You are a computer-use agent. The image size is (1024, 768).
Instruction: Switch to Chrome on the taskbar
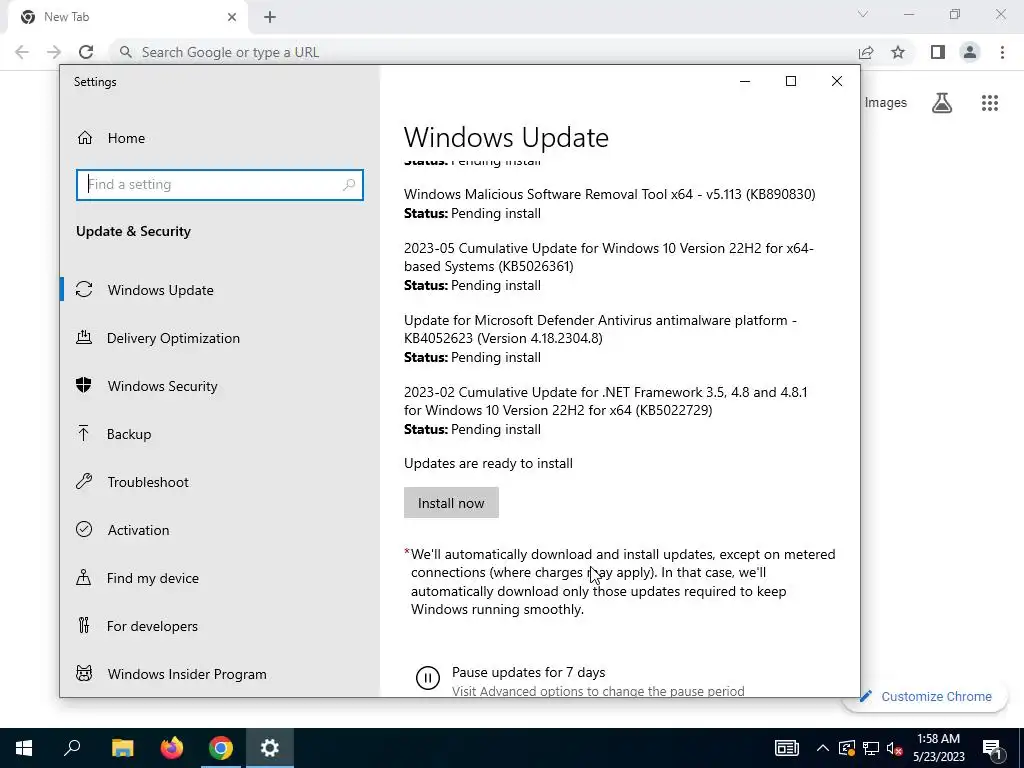221,748
